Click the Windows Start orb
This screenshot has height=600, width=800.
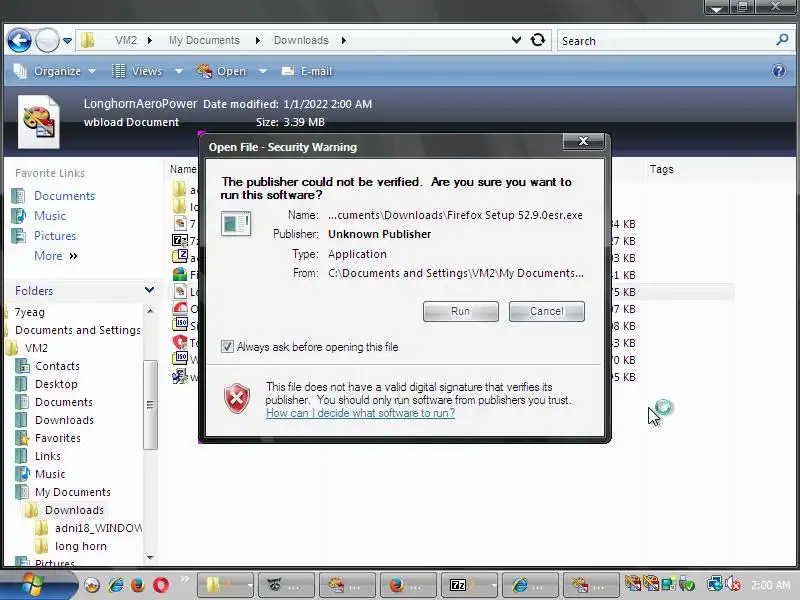tap(32, 585)
